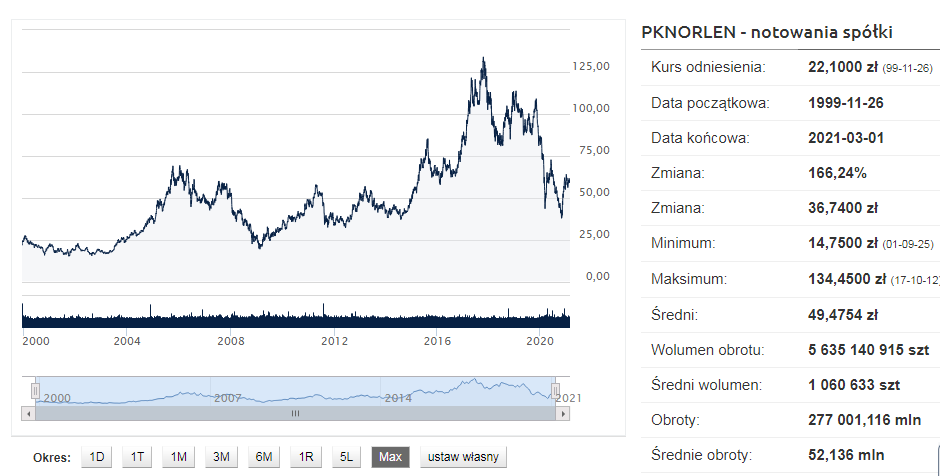
Task: Click the 2017 peak on price chart
Action: pos(484,62)
